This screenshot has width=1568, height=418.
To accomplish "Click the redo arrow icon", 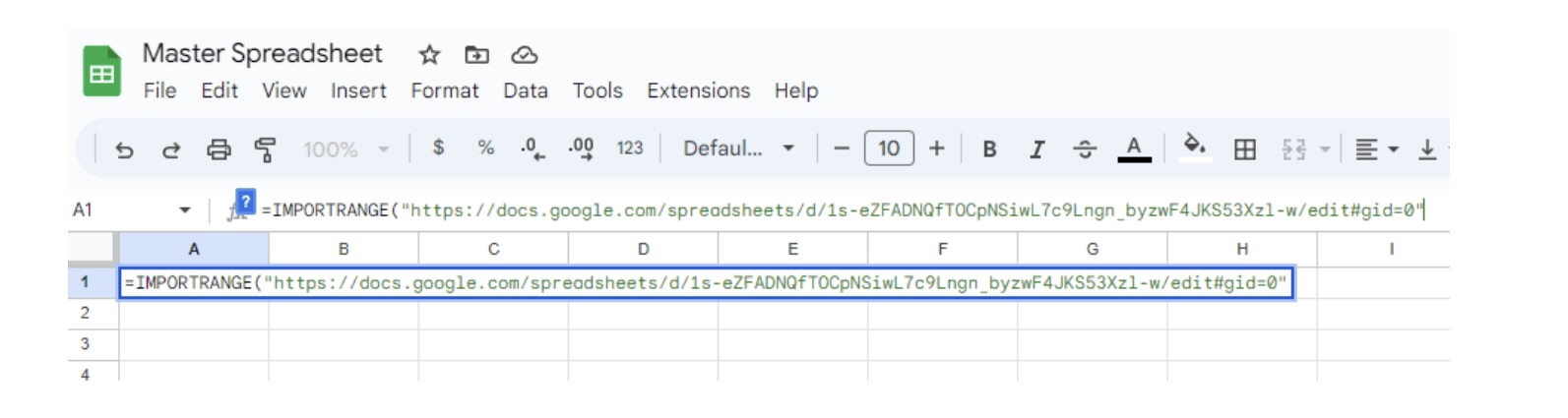I will (x=171, y=149).
